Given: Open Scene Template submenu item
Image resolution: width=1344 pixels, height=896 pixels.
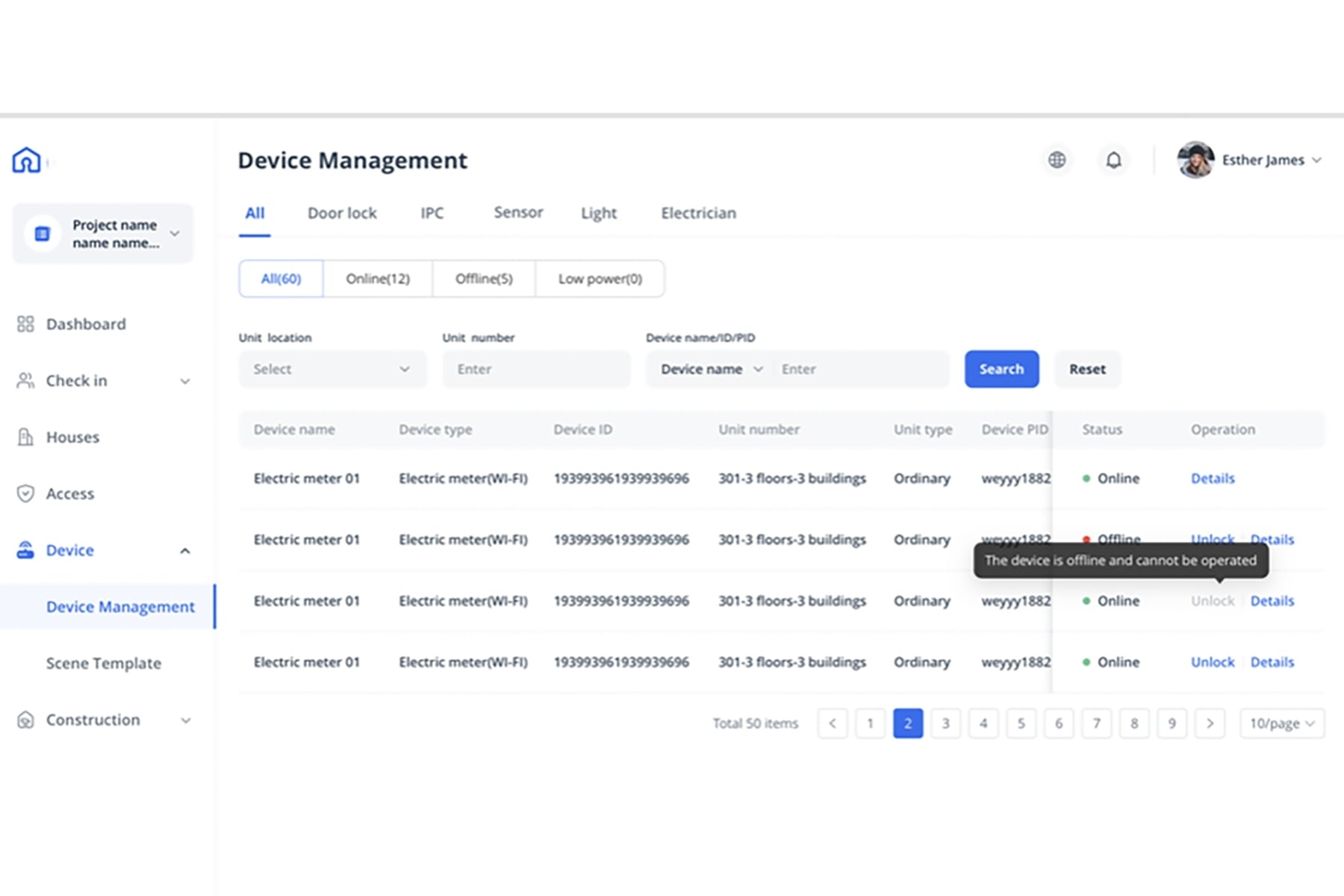Looking at the screenshot, I should [104, 663].
